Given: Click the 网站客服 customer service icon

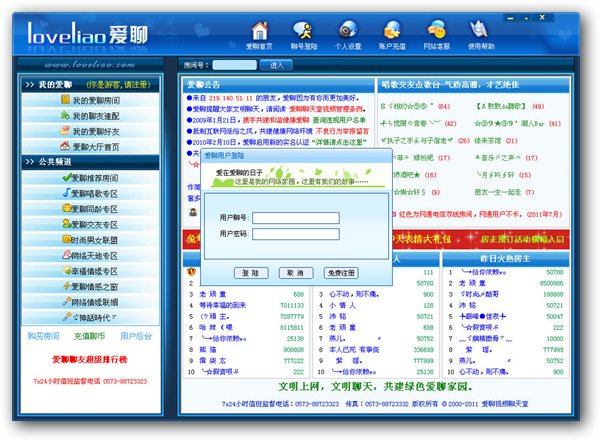Looking at the screenshot, I should (436, 36).
